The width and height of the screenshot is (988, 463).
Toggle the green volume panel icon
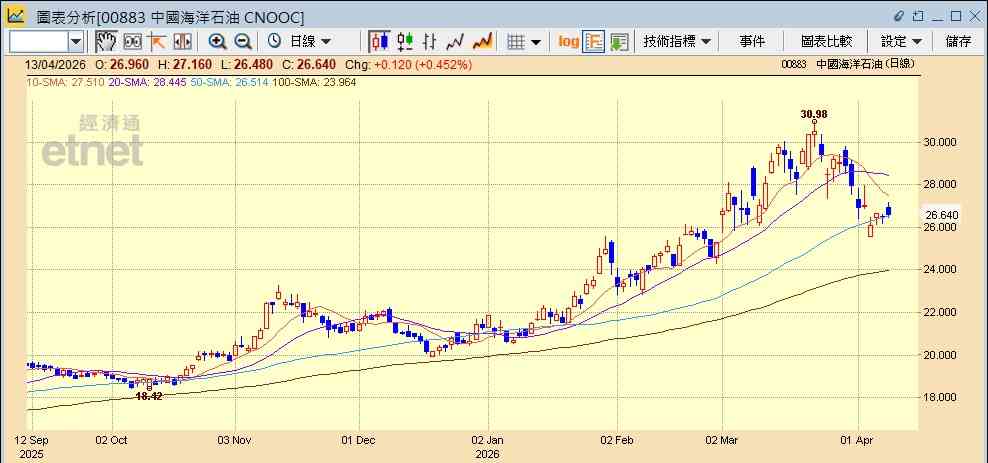619,42
